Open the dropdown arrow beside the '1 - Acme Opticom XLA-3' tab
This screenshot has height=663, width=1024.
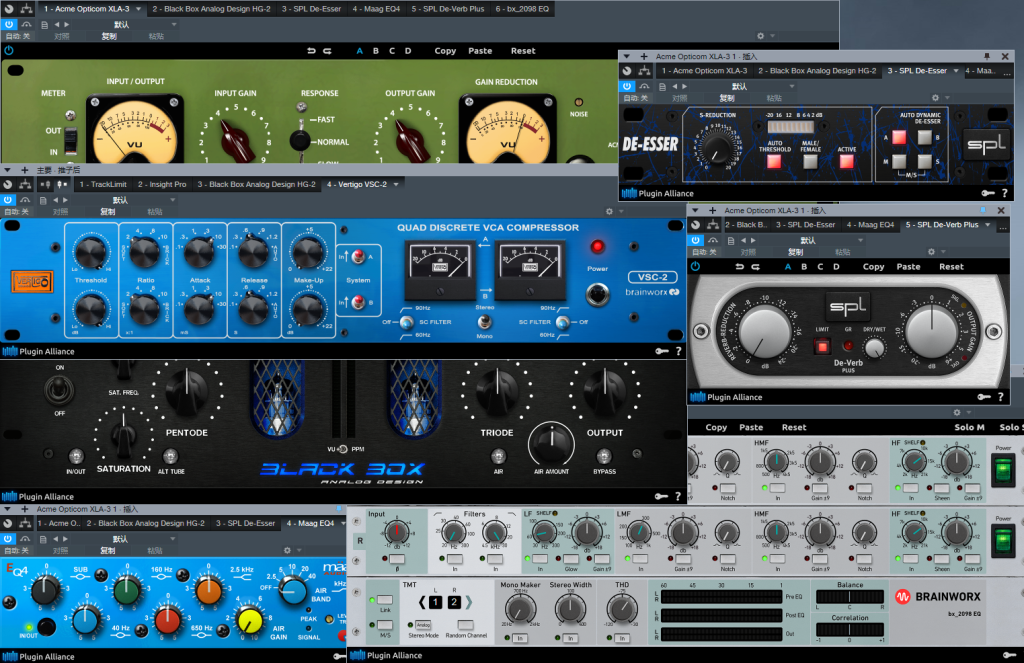(138, 9)
